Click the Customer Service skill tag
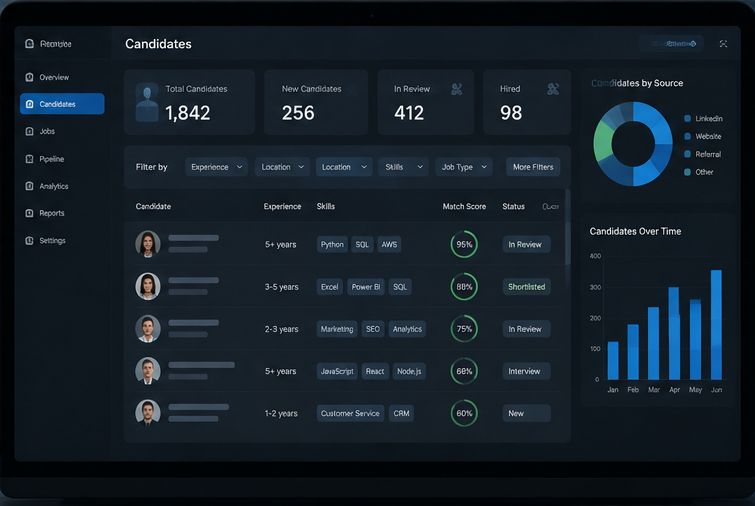Image resolution: width=755 pixels, height=506 pixels. click(350, 413)
